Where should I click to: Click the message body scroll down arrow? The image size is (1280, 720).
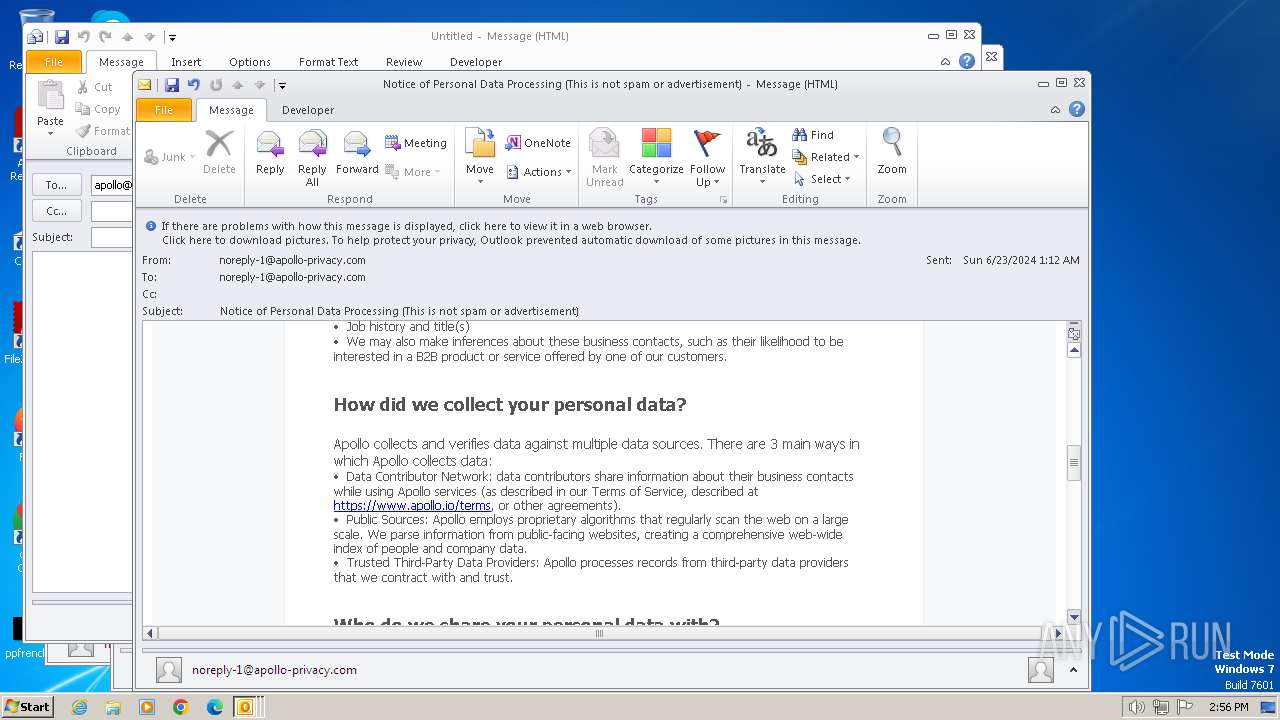(1074, 617)
